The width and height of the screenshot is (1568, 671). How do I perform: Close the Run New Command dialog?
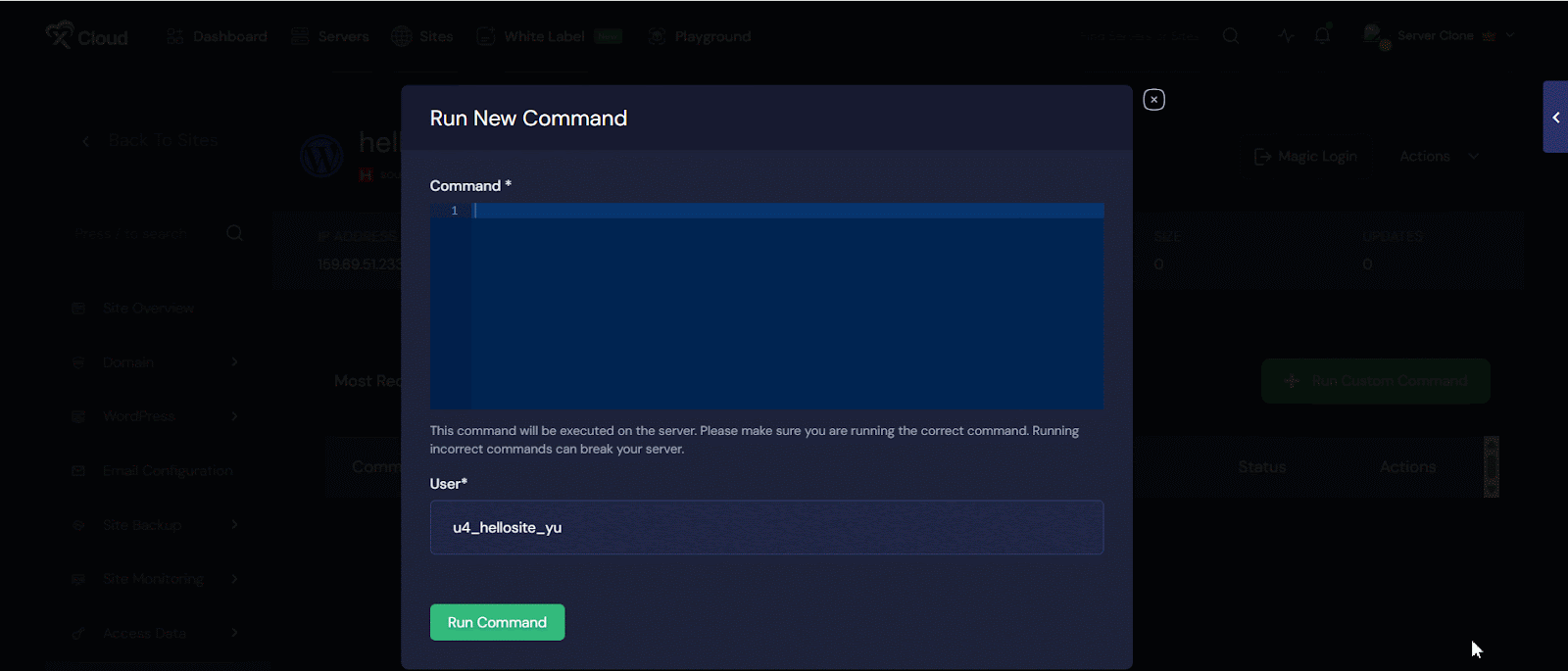click(1153, 100)
